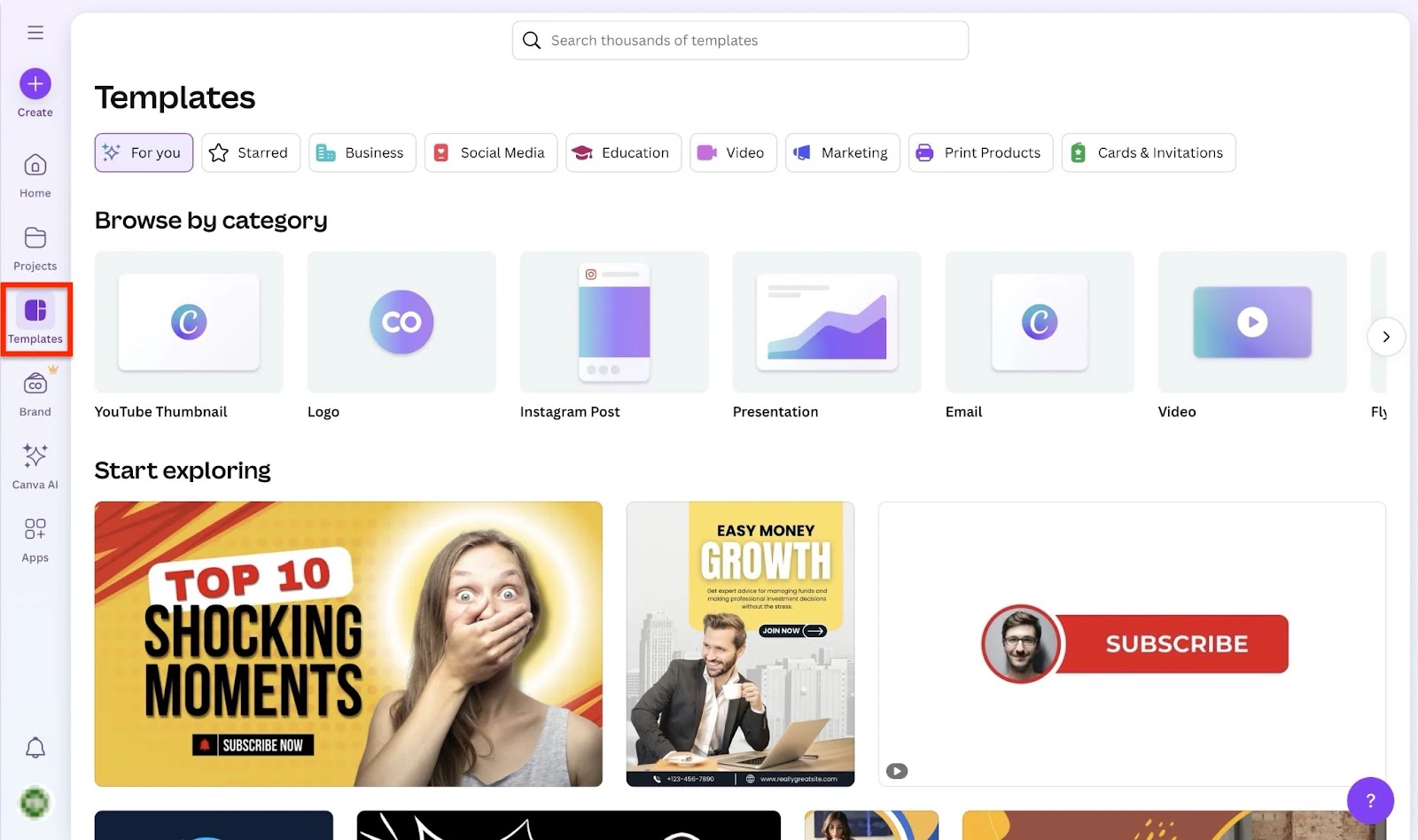Click the Start exploring heading

pos(183,471)
